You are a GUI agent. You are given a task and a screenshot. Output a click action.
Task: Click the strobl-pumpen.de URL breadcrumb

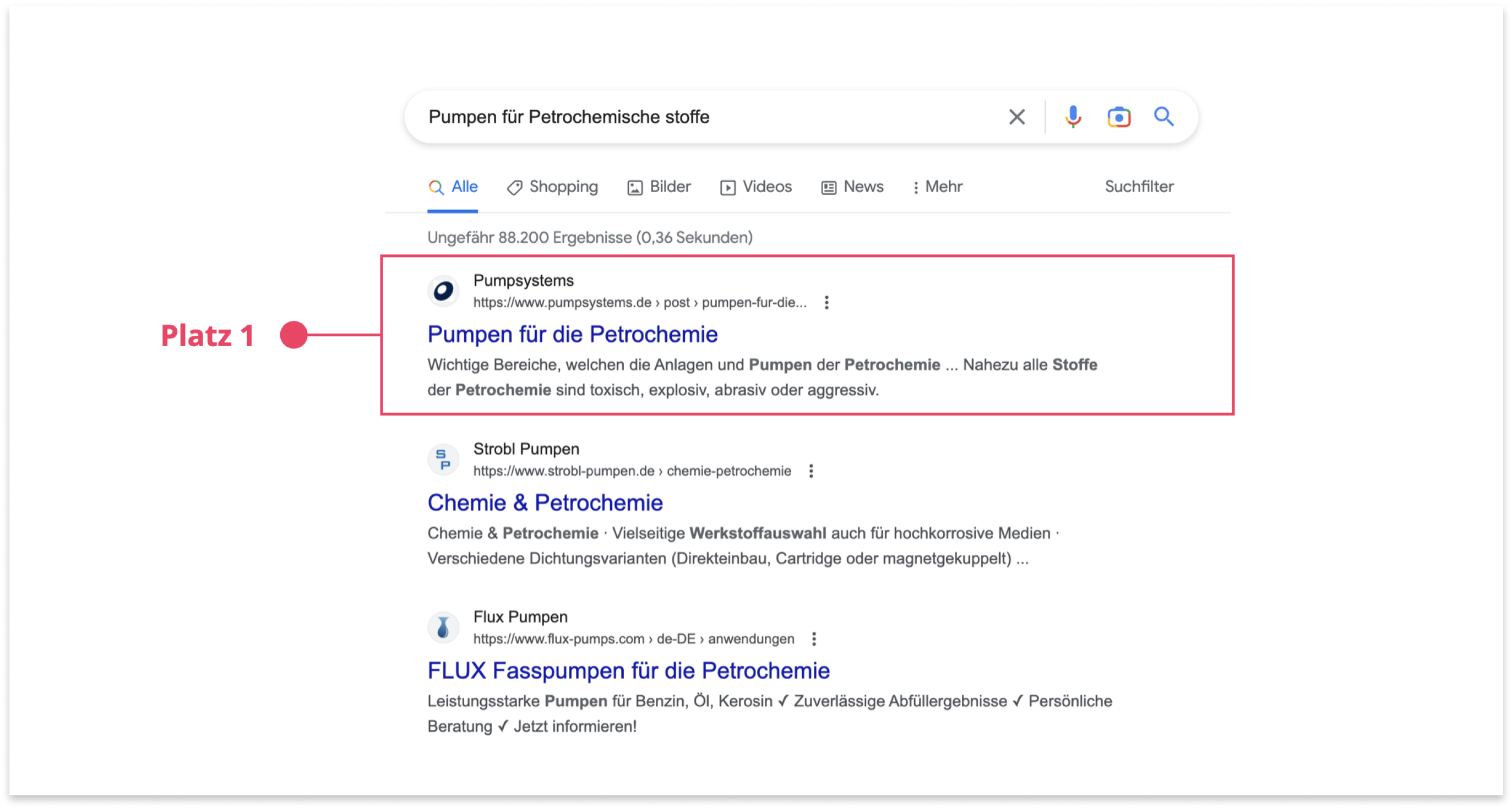tap(632, 471)
